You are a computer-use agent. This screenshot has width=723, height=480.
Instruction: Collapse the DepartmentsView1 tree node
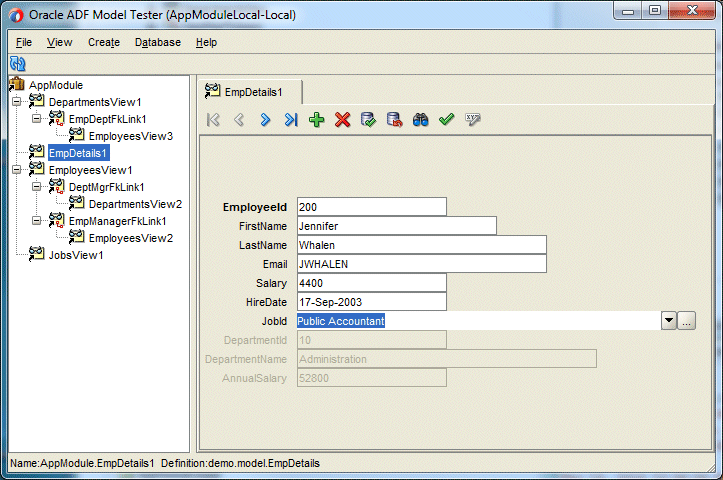[17, 101]
